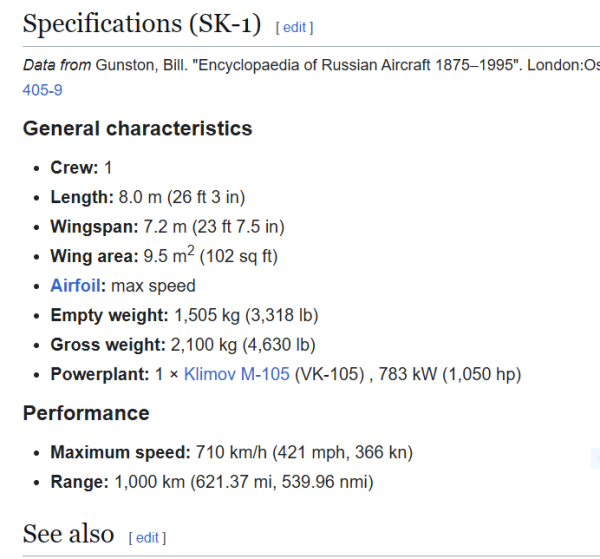Viewport: 600px width, 559px height.
Task: Click the Wingspan 7.2 m entry
Action: 167,227
